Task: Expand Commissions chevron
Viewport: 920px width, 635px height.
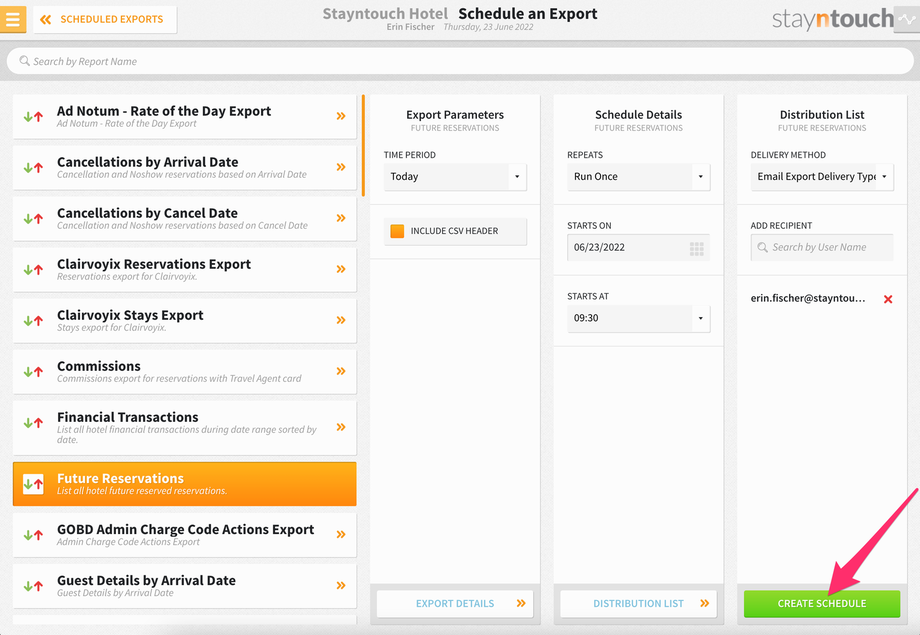Action: pos(341,371)
